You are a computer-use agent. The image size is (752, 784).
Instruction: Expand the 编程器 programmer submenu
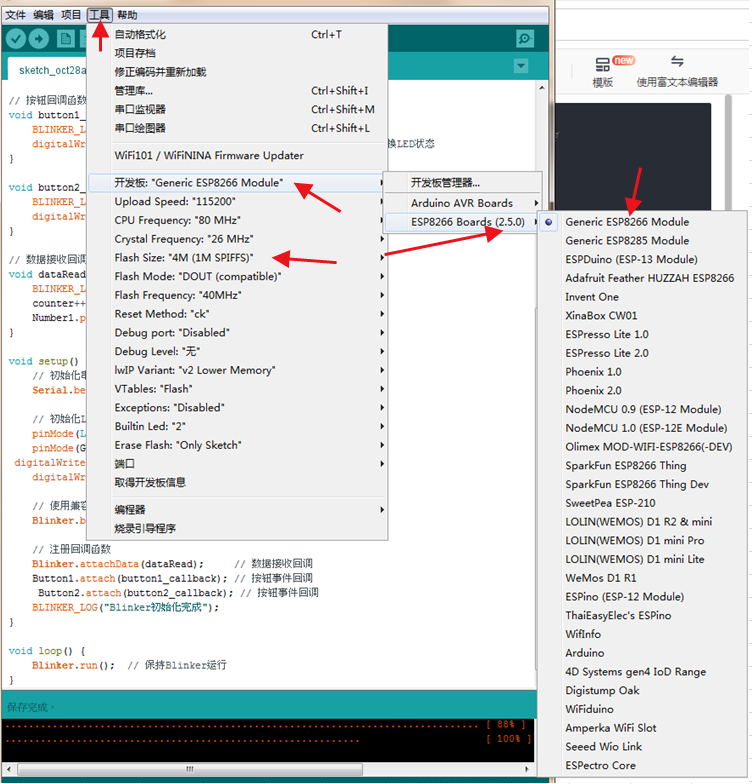tap(238, 510)
